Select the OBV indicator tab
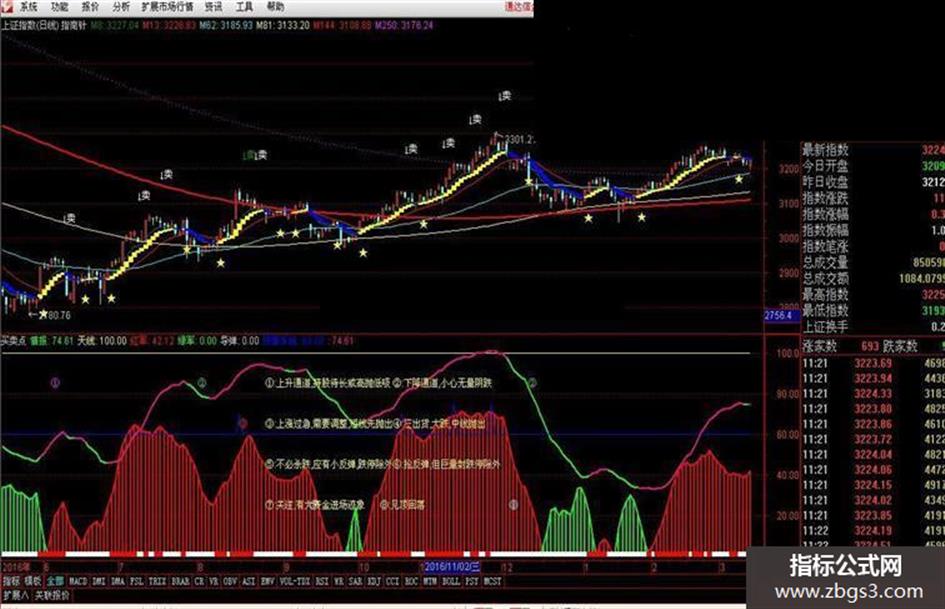This screenshot has height=609, width=945. click(230, 581)
